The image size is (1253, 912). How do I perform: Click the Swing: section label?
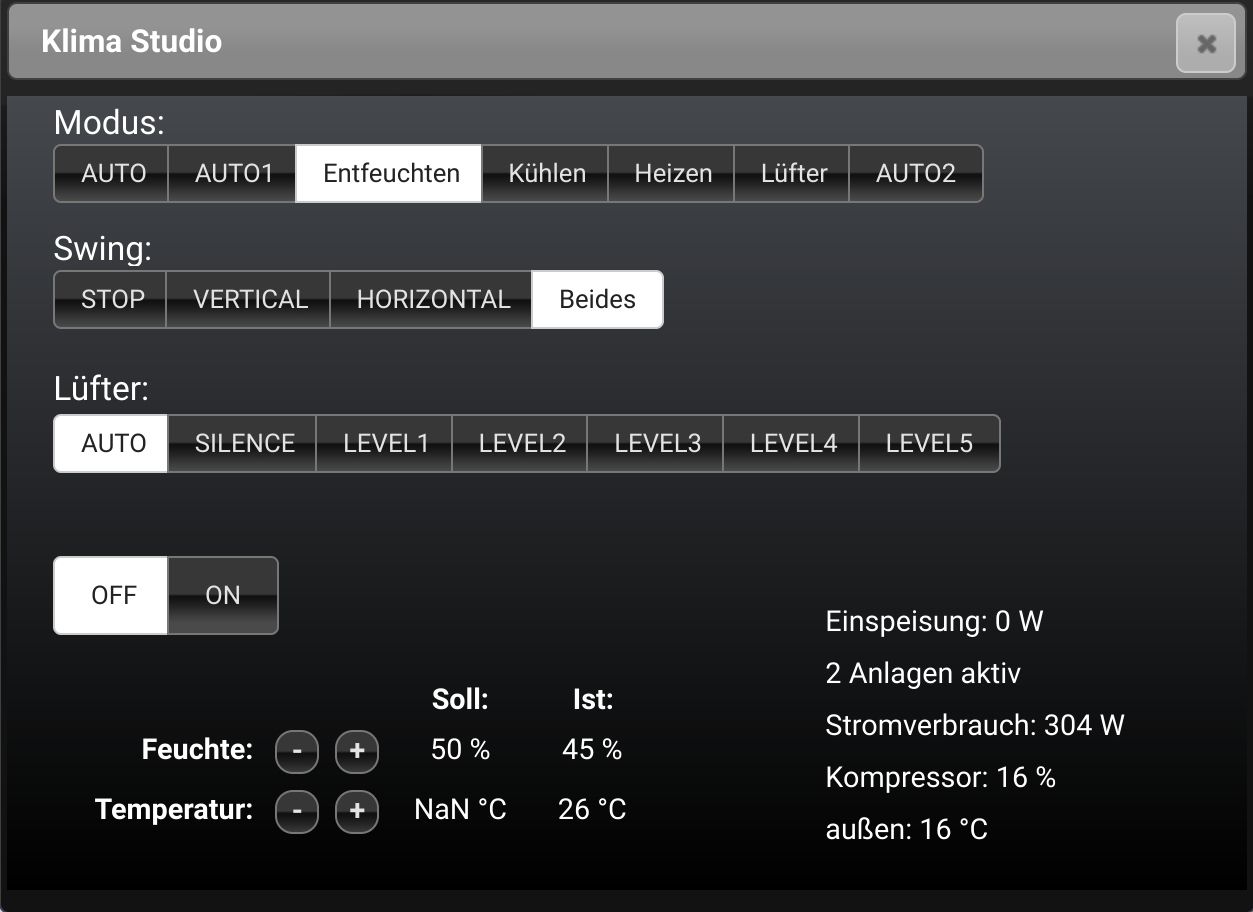[103, 249]
